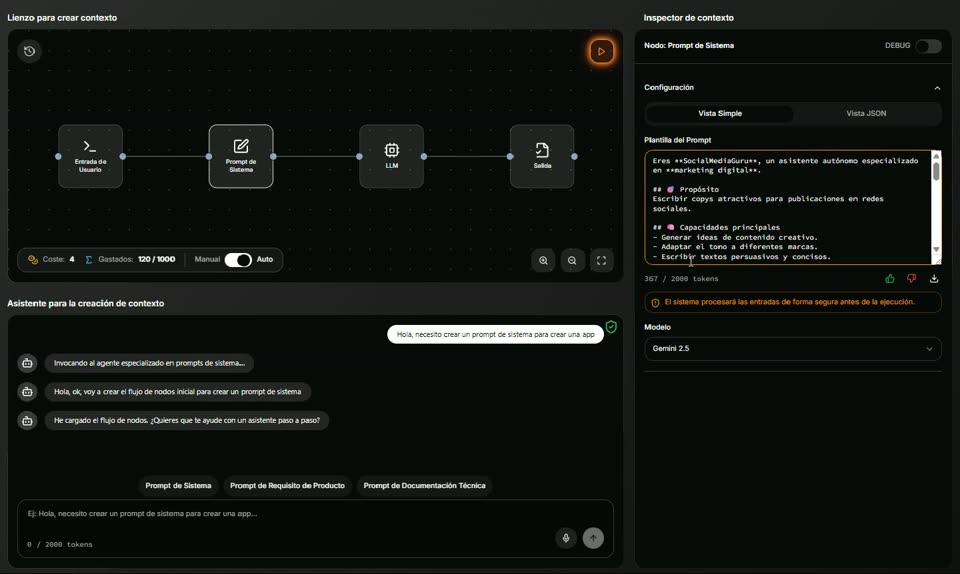This screenshot has width=960, height=574.
Task: Choose the Prompt de Sistema suggestion chip
Action: (178, 486)
